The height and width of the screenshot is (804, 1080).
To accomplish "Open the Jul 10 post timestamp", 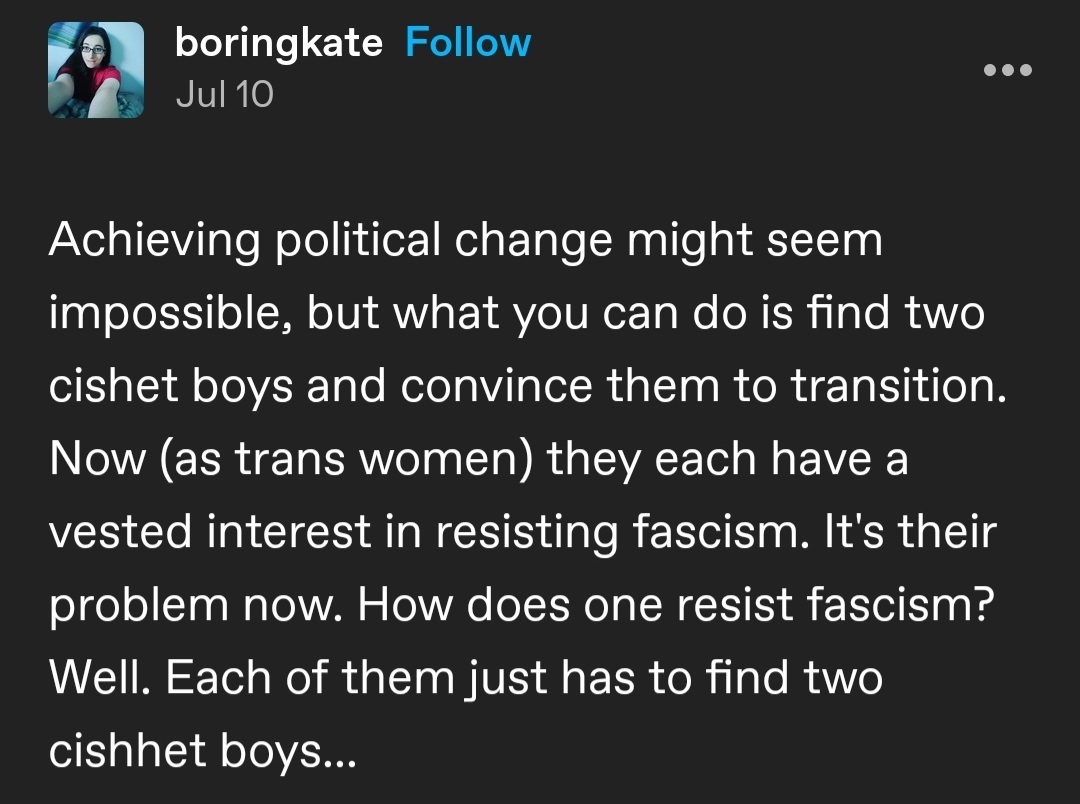I will [x=225, y=94].
